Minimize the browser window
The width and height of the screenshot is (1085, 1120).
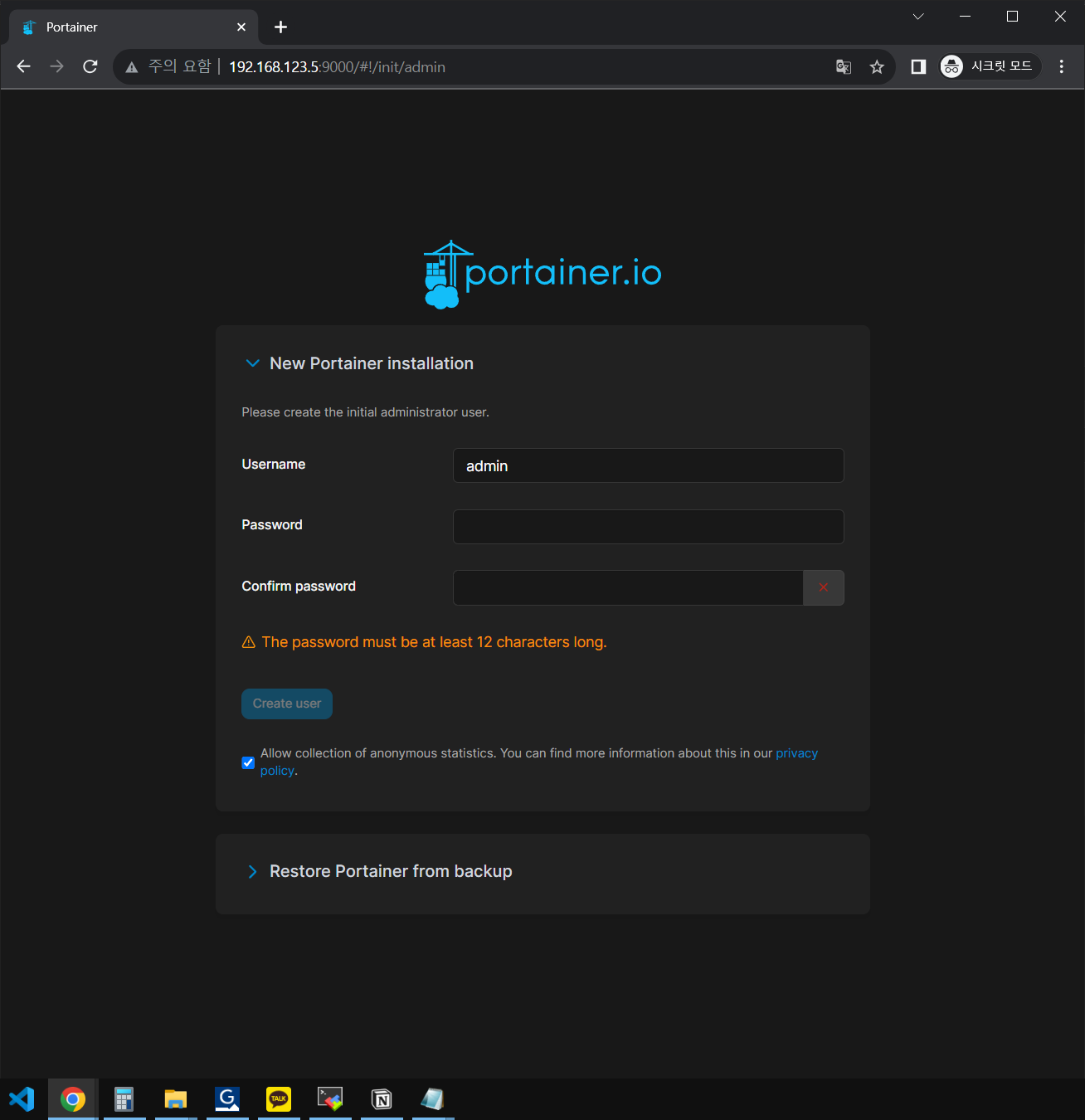coord(965,17)
